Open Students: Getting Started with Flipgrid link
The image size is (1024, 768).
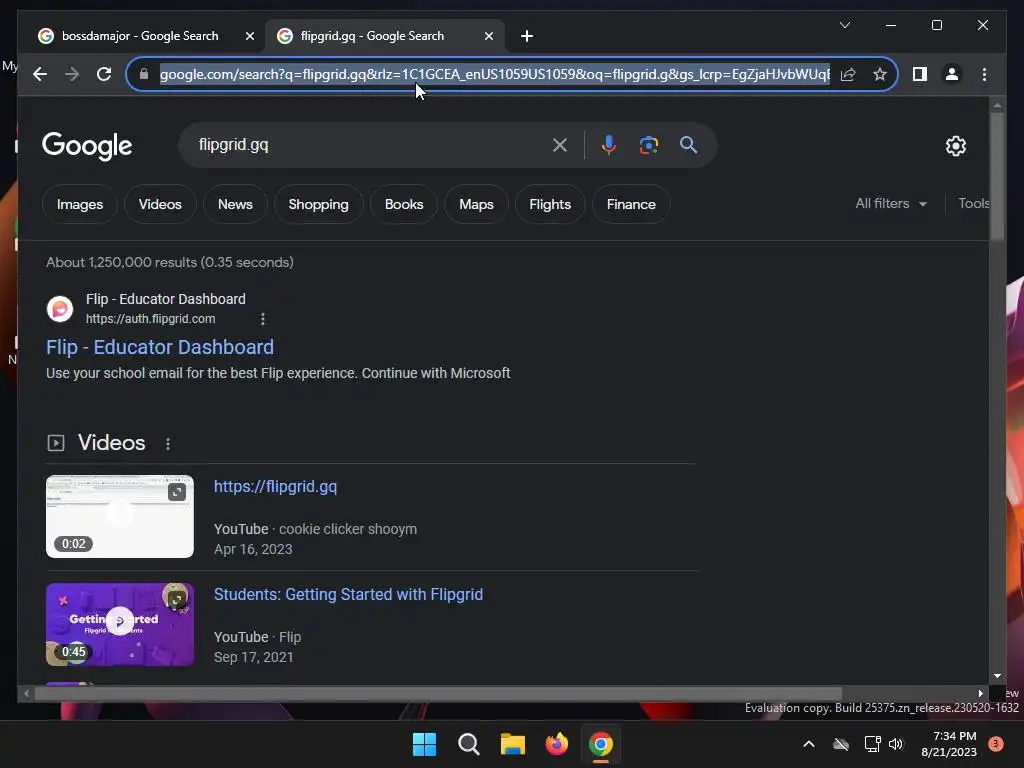tap(349, 594)
